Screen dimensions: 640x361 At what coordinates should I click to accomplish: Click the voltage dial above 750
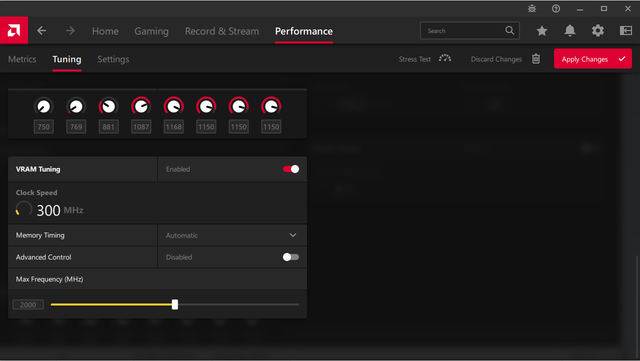click(x=44, y=107)
